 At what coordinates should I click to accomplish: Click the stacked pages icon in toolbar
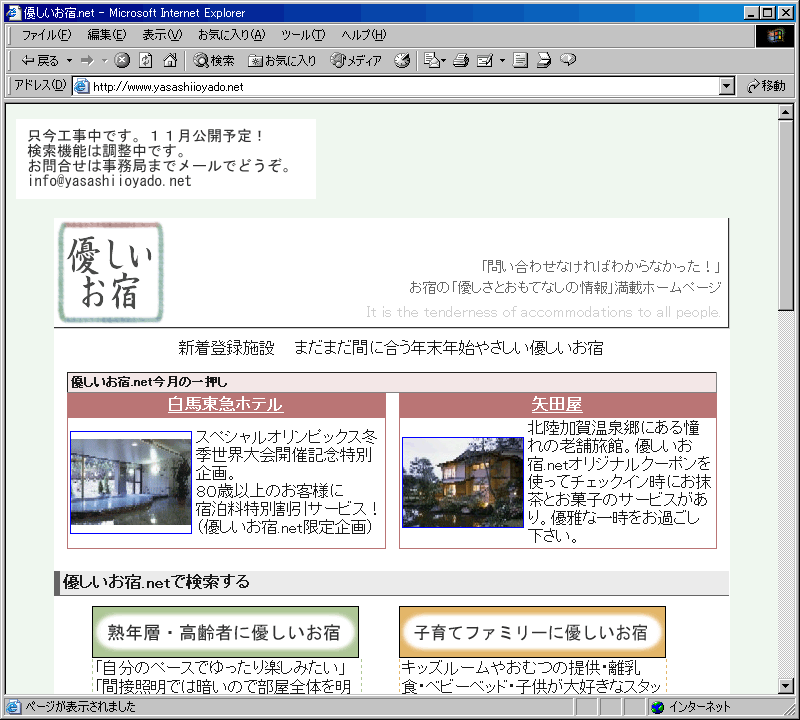544,60
